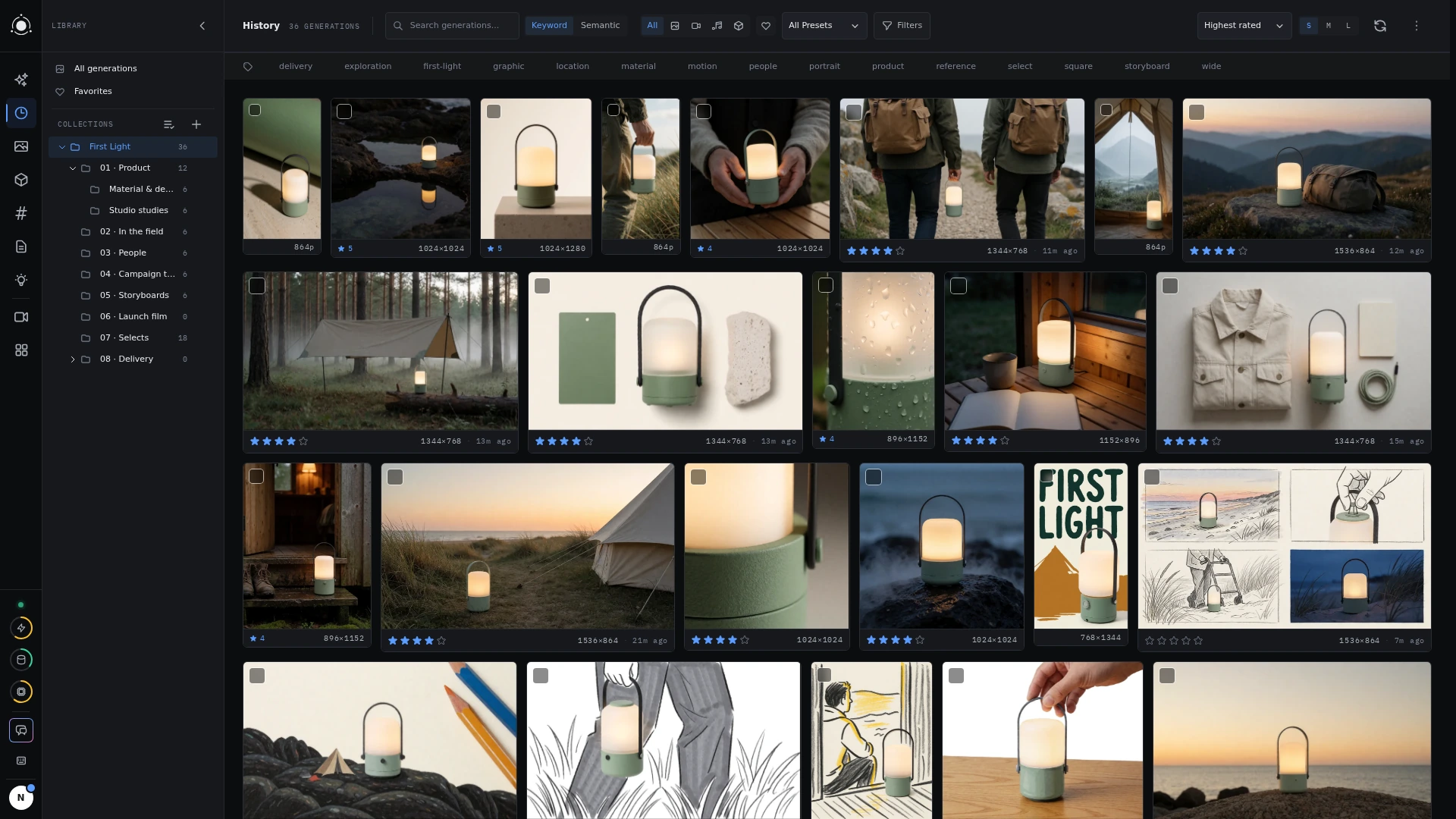Image resolution: width=1456 pixels, height=819 pixels.
Task: Collapse the 01 · Product folder chevron
Action: (x=73, y=168)
